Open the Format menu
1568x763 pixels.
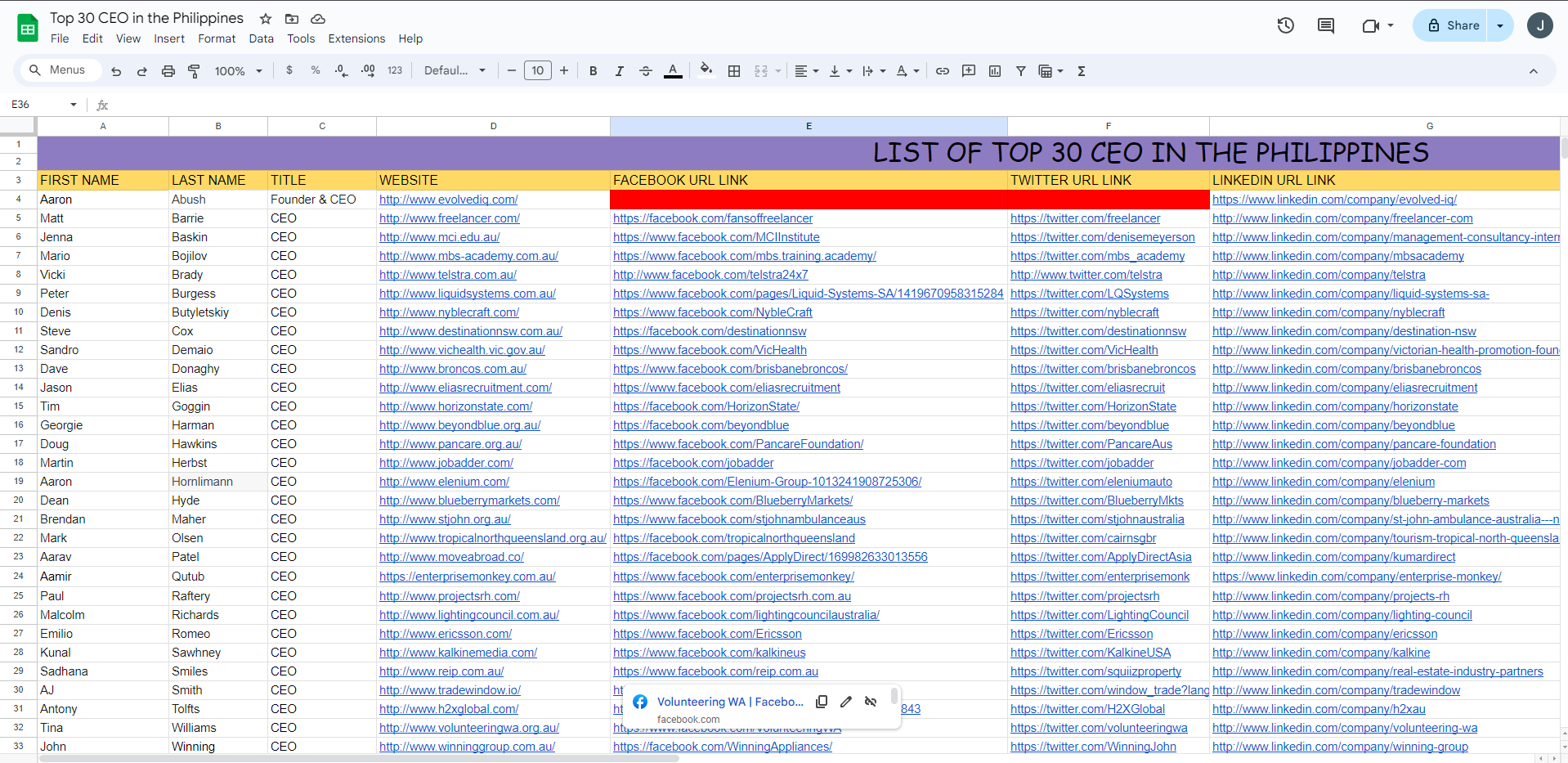click(x=217, y=38)
